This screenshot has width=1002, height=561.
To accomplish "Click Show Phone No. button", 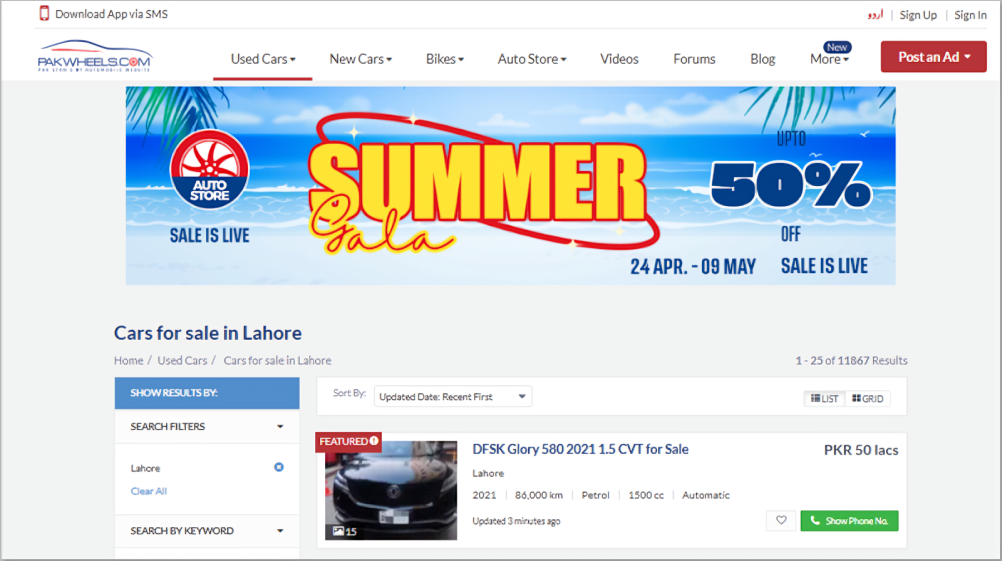I will [x=849, y=521].
